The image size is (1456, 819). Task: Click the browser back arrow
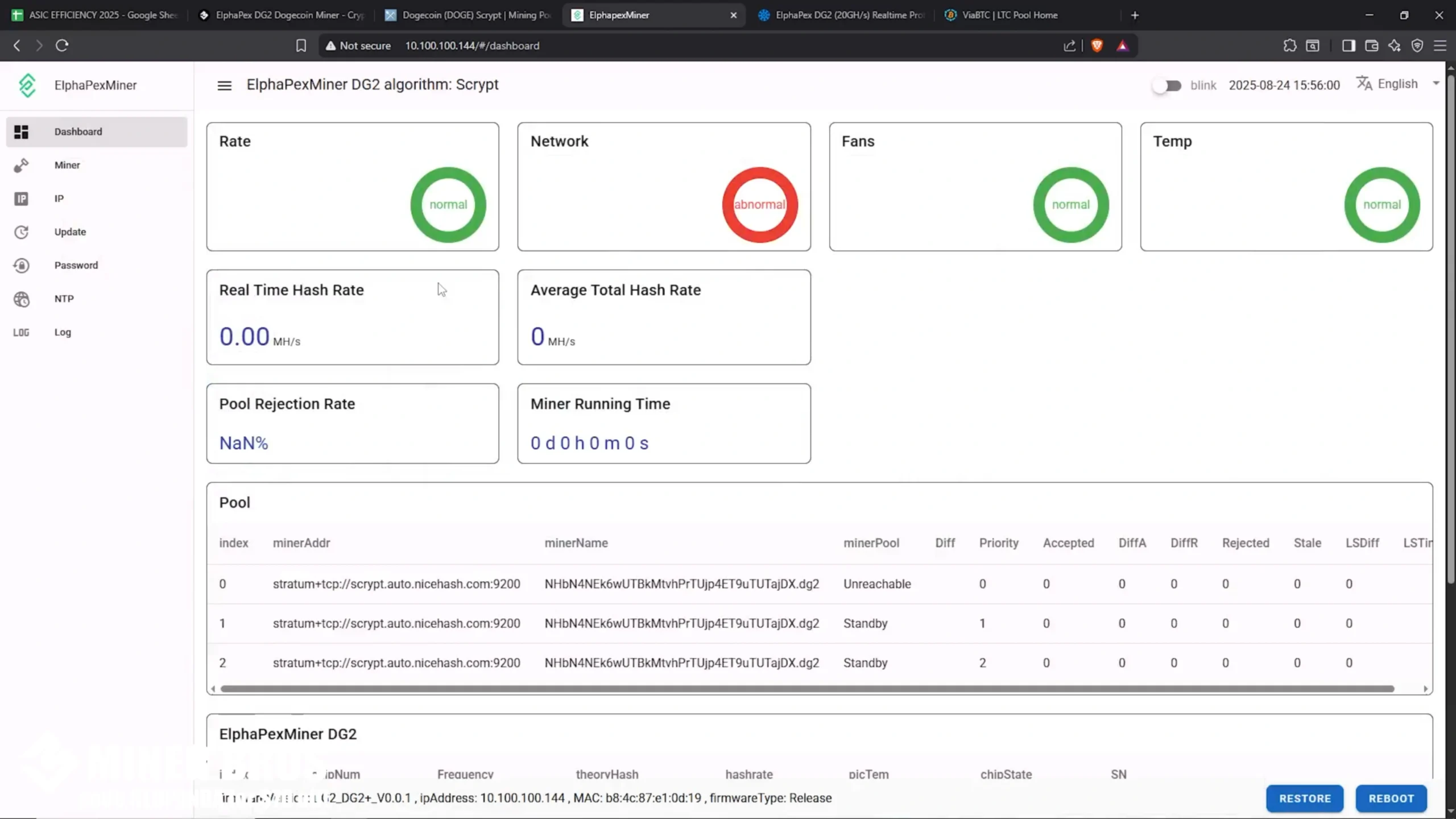tap(17, 45)
